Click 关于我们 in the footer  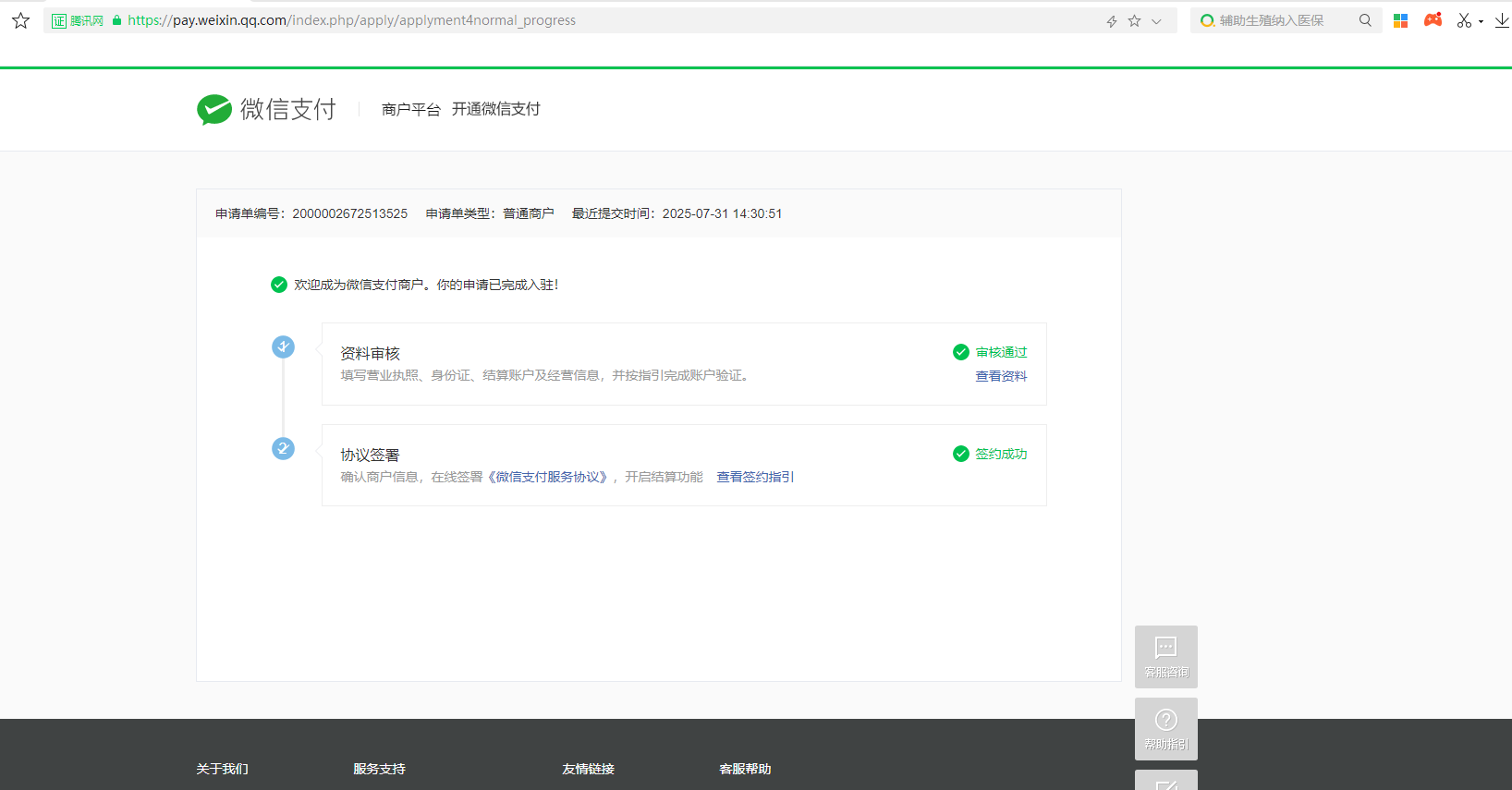[x=223, y=769]
